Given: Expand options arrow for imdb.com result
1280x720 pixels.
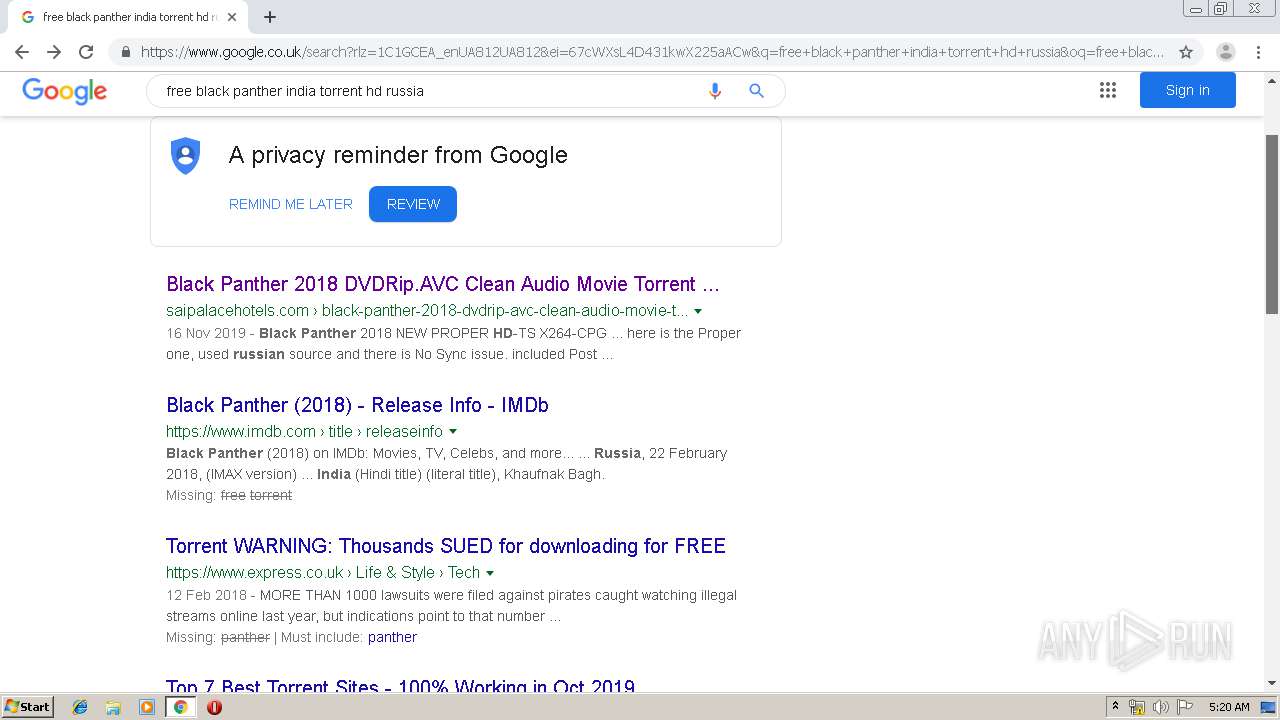Looking at the screenshot, I should (x=453, y=432).
